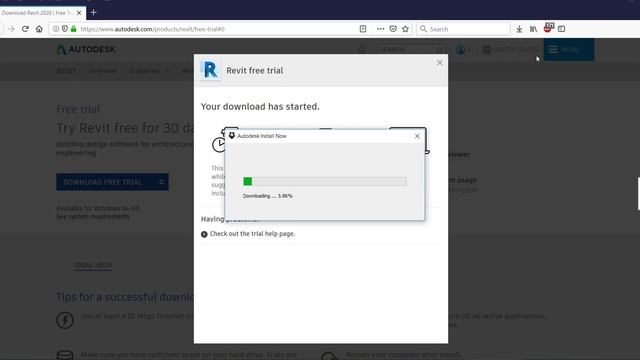View the secure connection padlock

pos(73,29)
